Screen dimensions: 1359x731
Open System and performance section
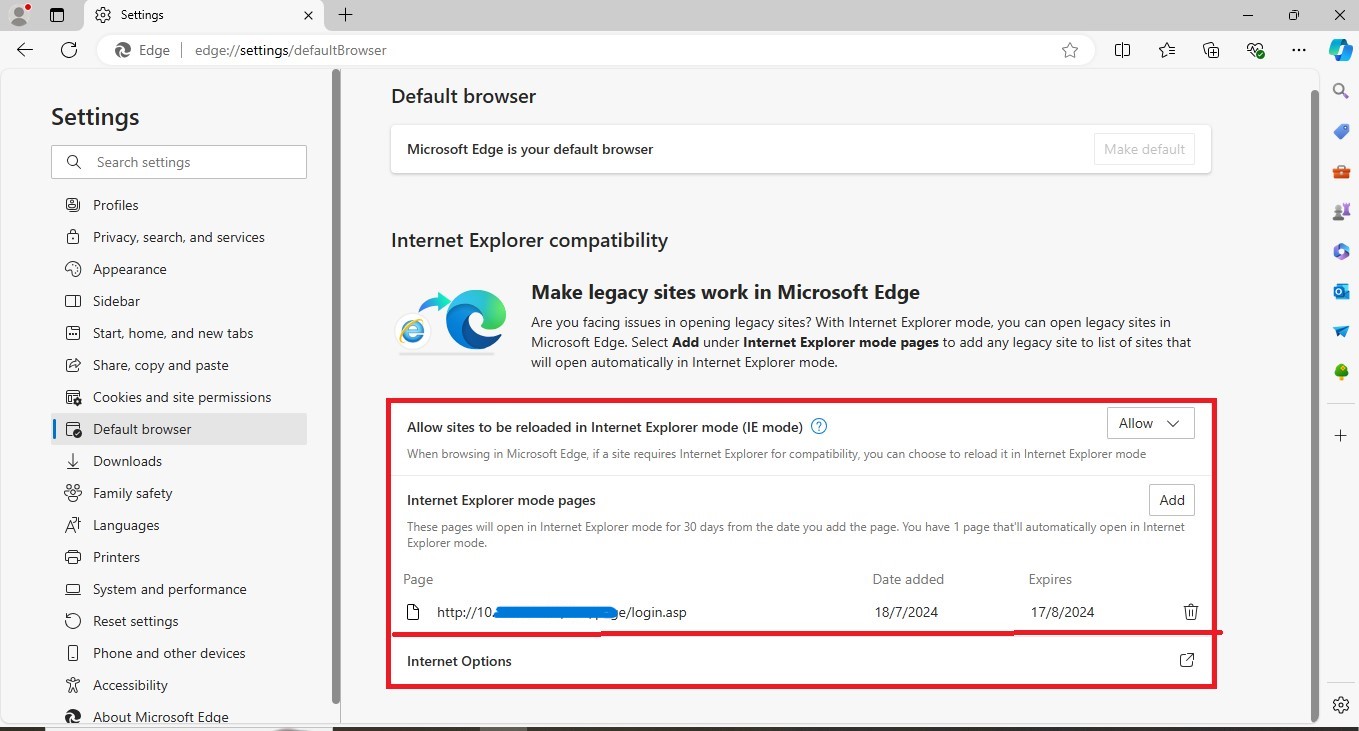coord(179,589)
